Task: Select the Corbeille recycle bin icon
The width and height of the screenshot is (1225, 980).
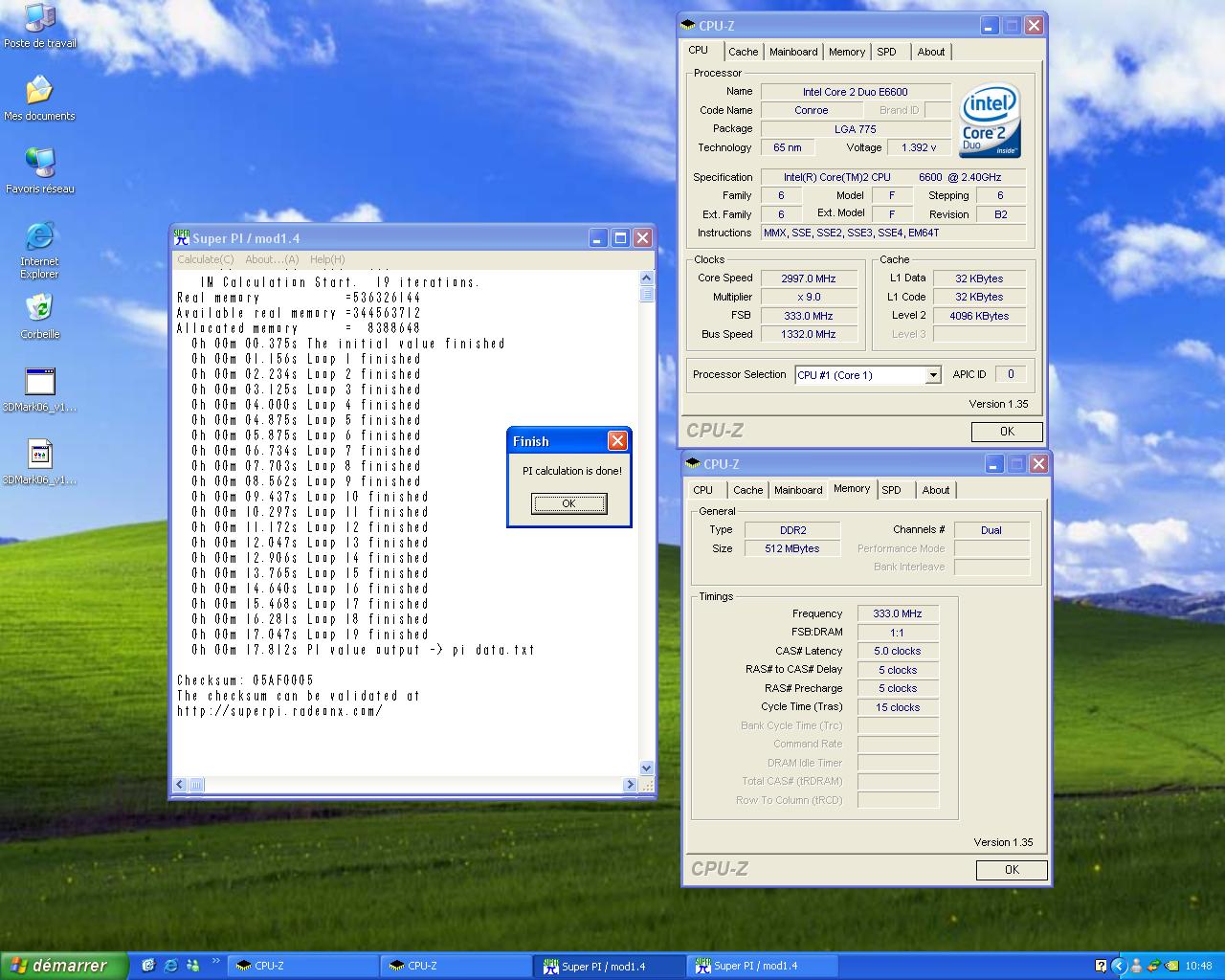Action: [39, 317]
